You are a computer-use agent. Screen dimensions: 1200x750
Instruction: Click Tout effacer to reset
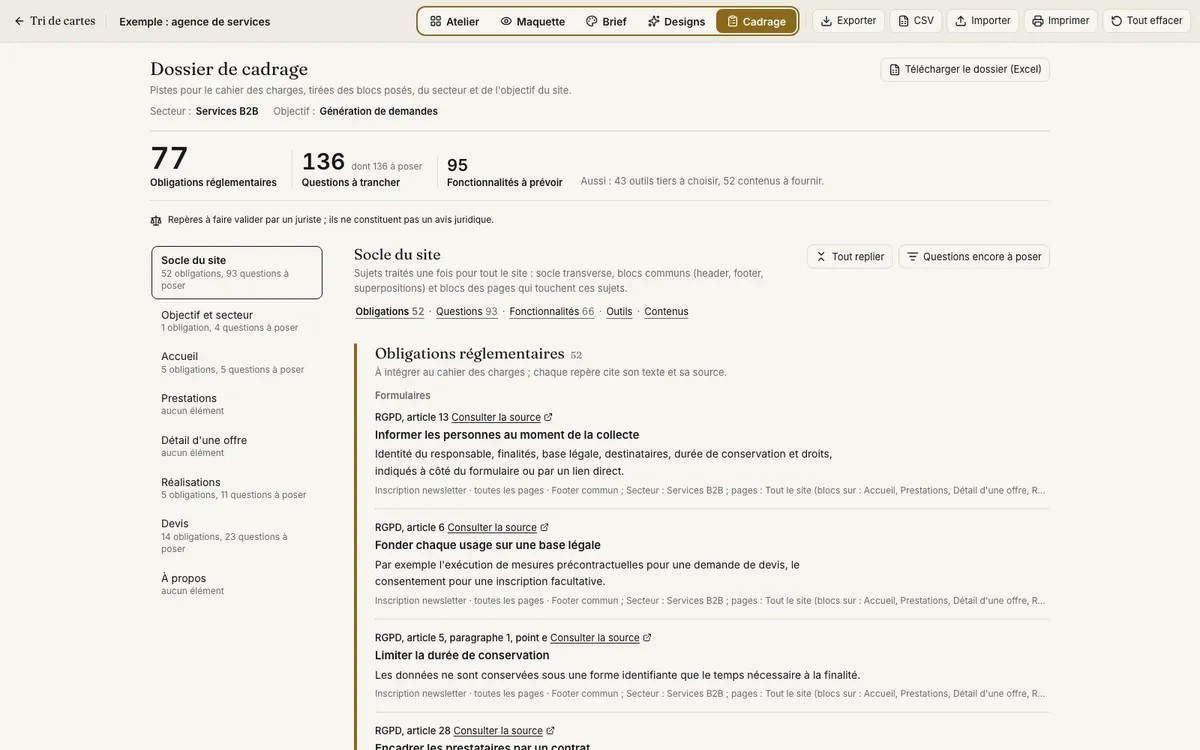1147,21
